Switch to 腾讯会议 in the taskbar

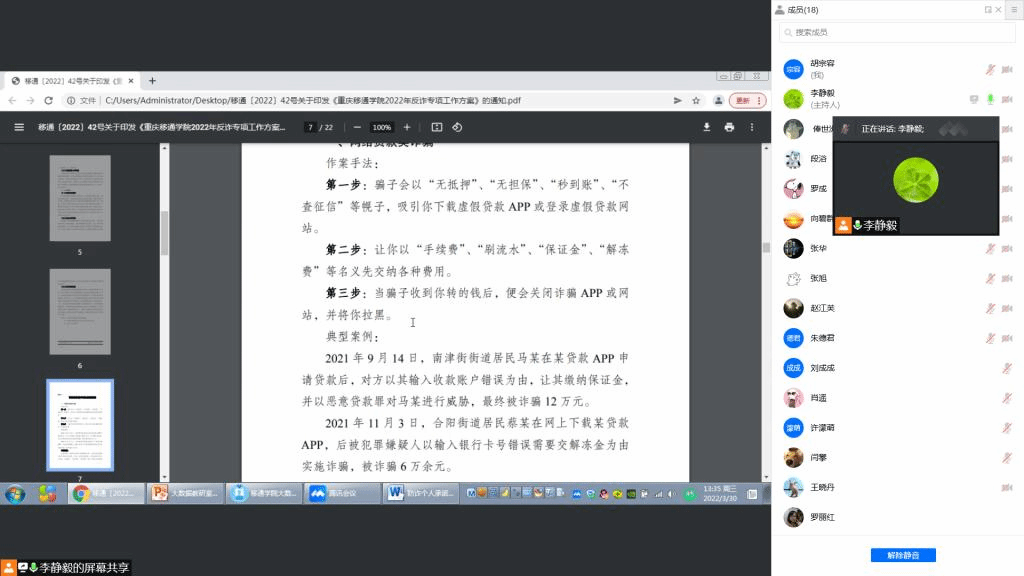coord(339,494)
